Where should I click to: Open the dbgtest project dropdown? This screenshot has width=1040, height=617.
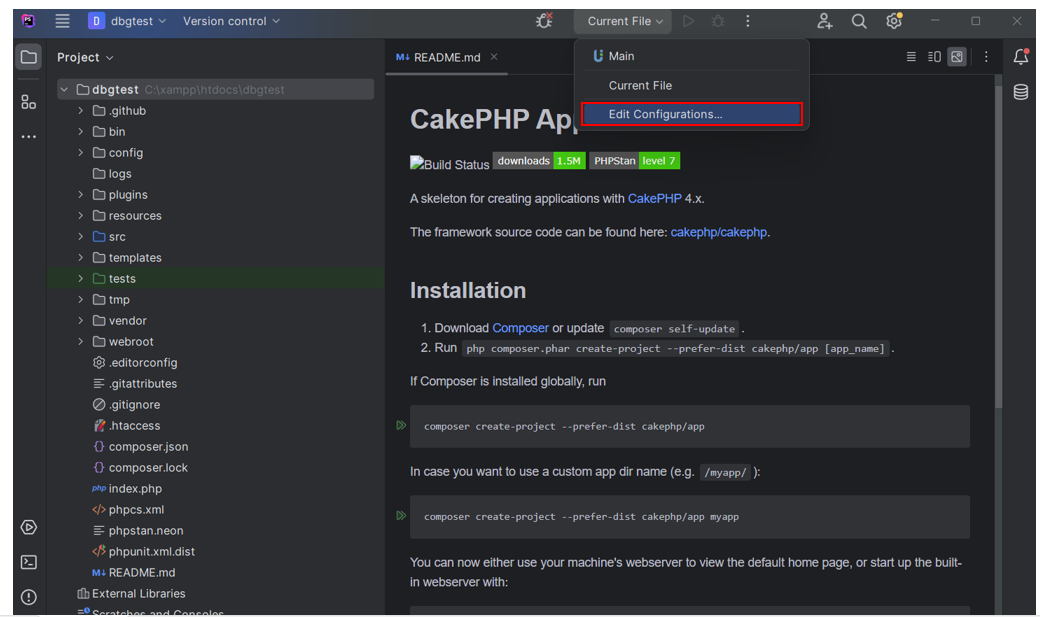(x=127, y=21)
